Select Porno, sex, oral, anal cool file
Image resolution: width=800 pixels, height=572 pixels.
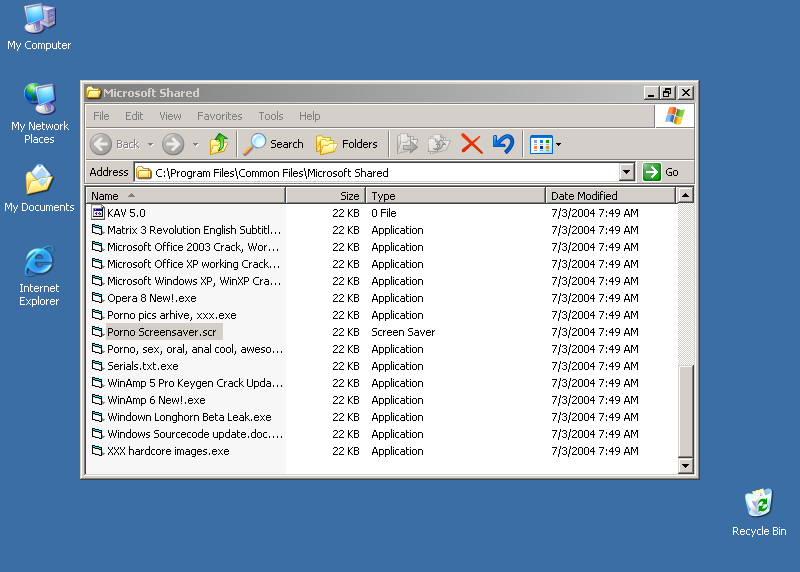[x=195, y=349]
